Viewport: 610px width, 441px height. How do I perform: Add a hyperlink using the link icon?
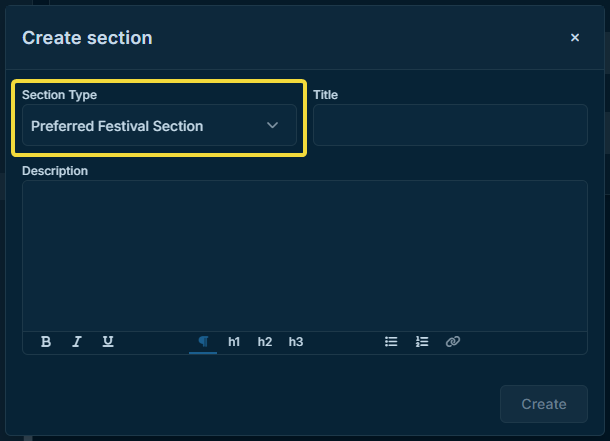453,342
